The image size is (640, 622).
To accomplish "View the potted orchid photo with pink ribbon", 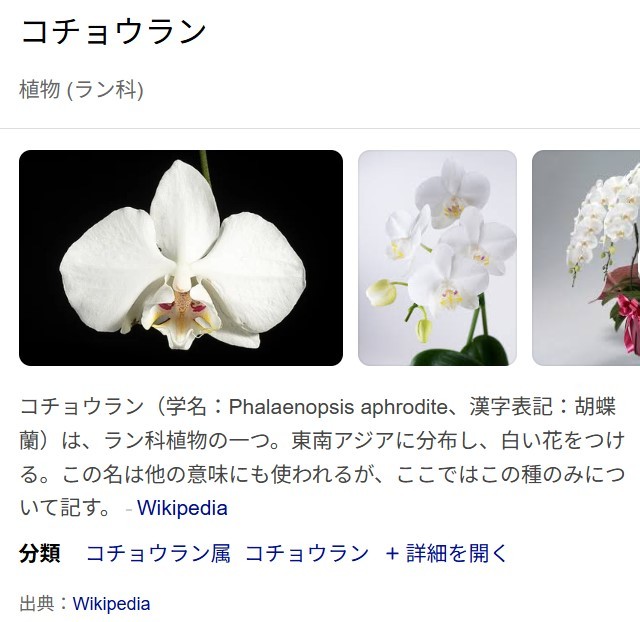I will (586, 258).
